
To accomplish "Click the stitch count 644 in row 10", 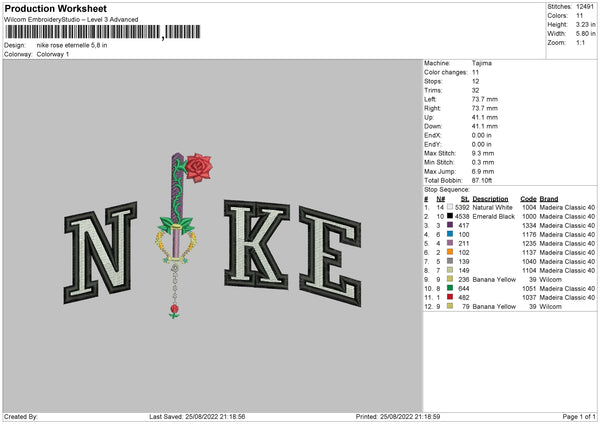I will [x=464, y=289].
